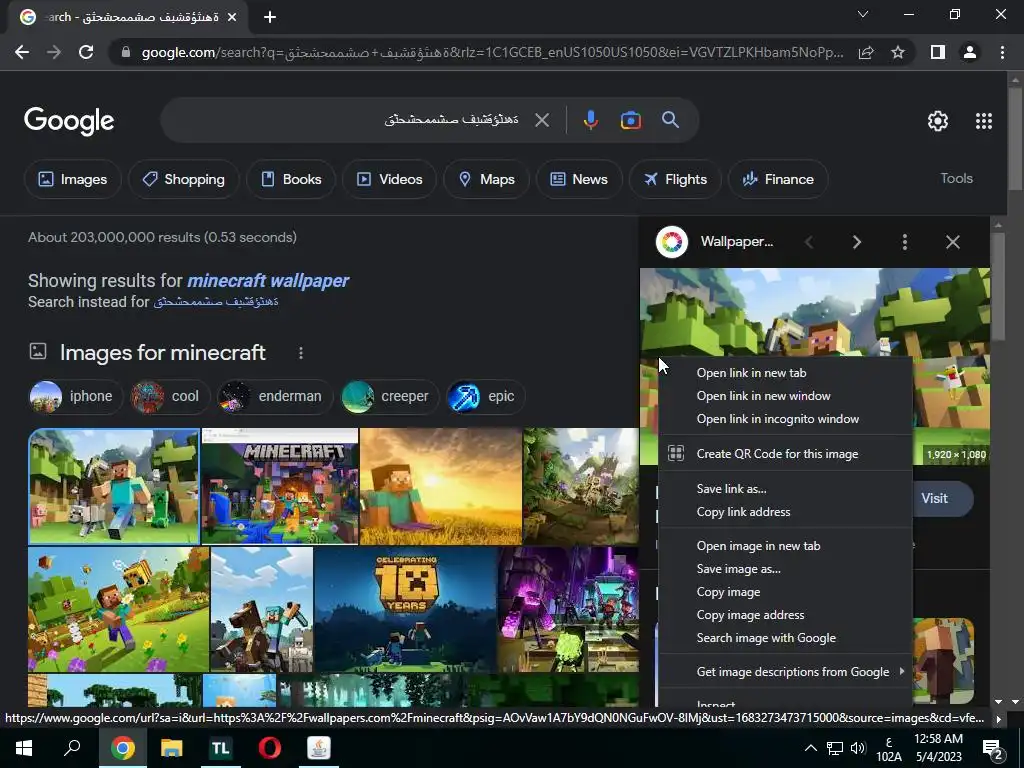Show hidden system tray icons
This screenshot has width=1024, height=768.
[x=810, y=748]
